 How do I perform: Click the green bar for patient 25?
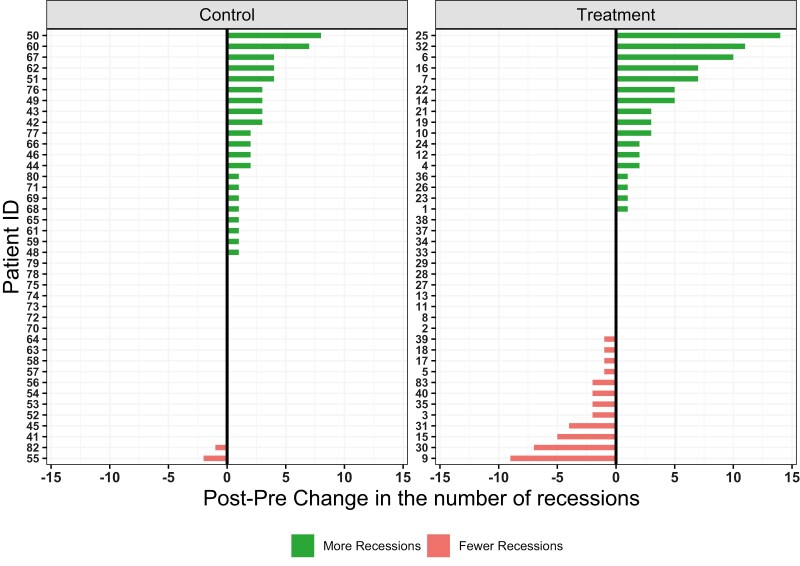click(698, 35)
